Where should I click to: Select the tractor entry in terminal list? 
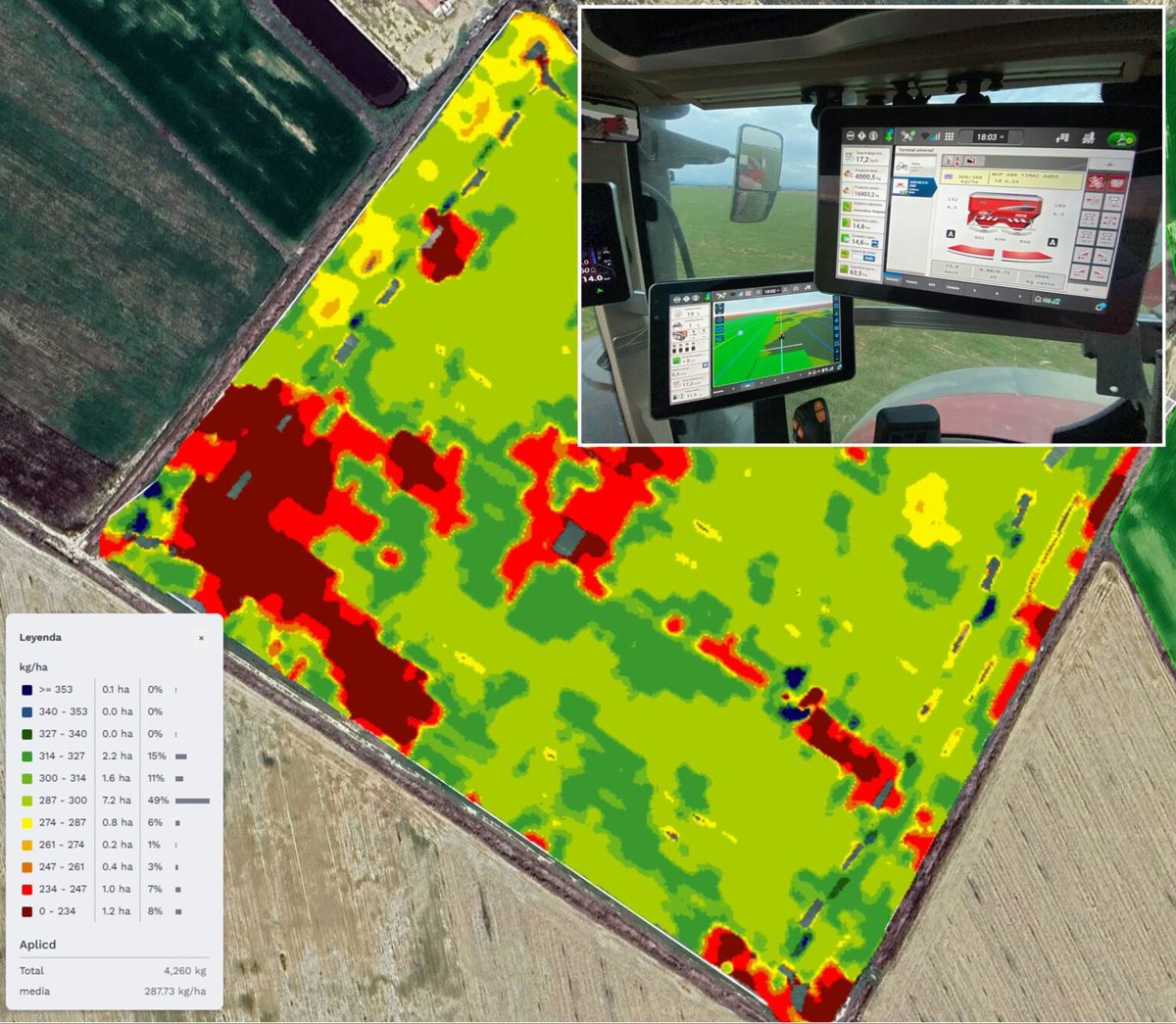[x=913, y=166]
